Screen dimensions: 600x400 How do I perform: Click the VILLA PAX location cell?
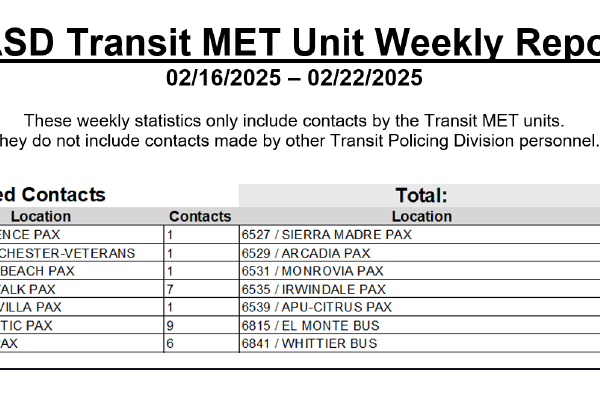[x=31, y=307]
